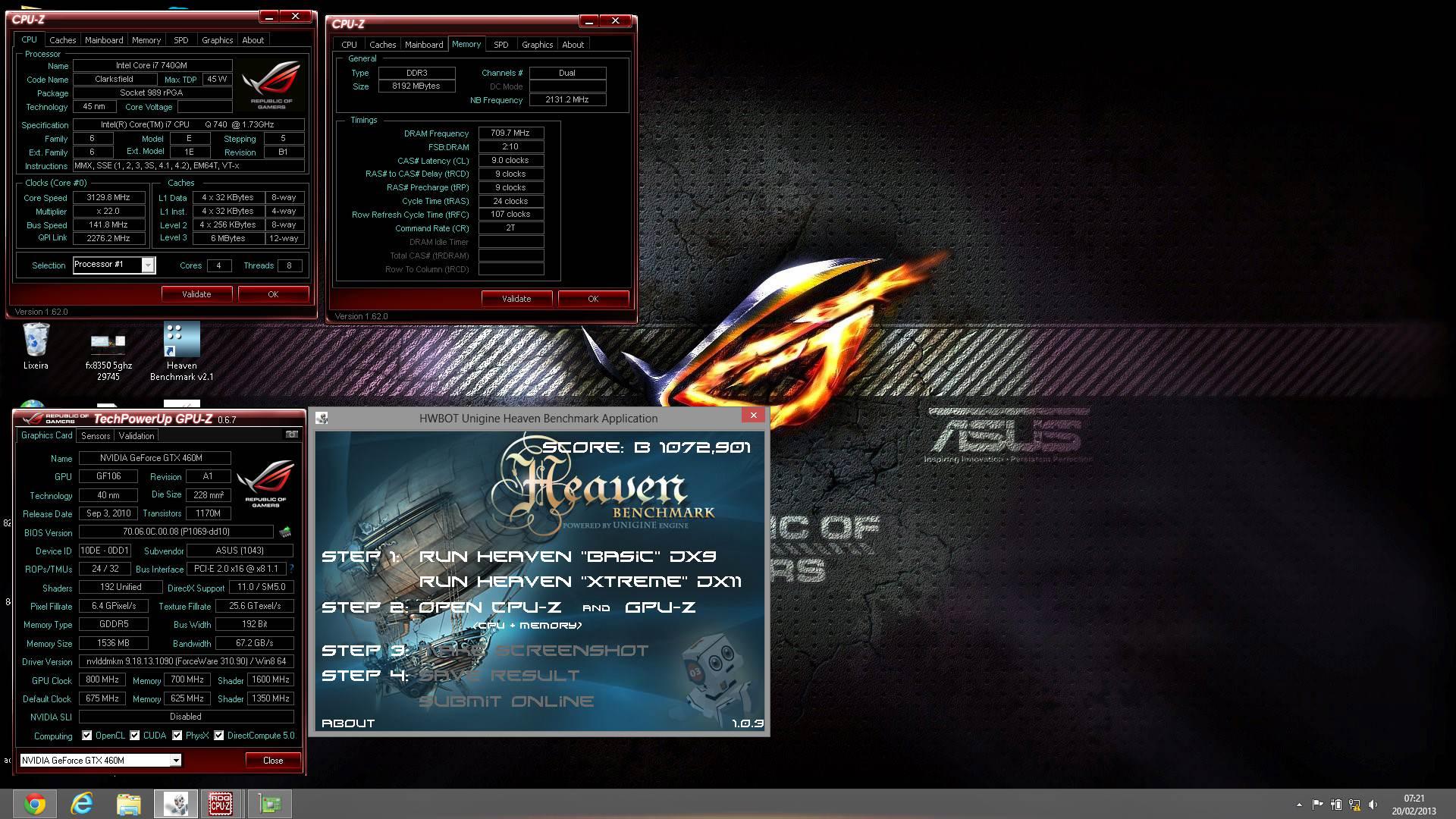Click Run Heaven "Xtreme" DX11
Viewport: 1456px width, 819px height.
(580, 582)
